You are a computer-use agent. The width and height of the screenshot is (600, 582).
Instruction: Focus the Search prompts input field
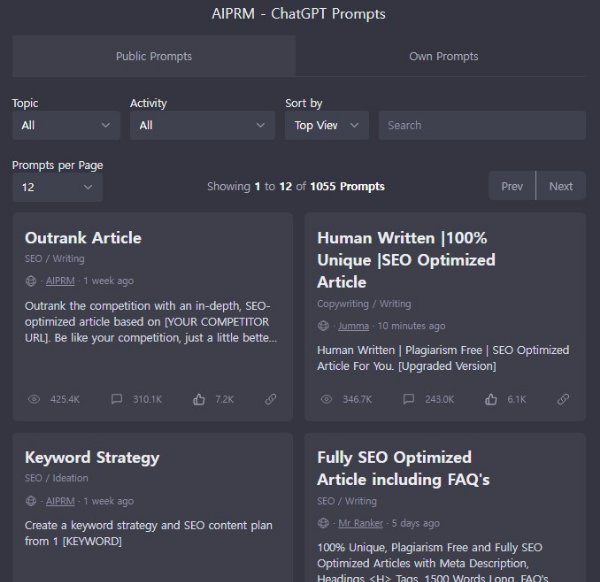[482, 126]
